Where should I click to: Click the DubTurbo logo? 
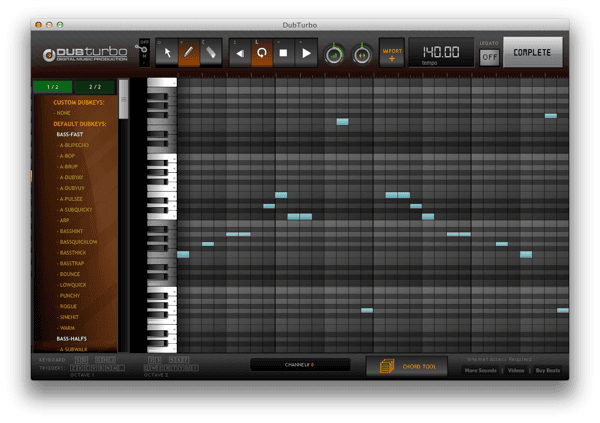85,54
